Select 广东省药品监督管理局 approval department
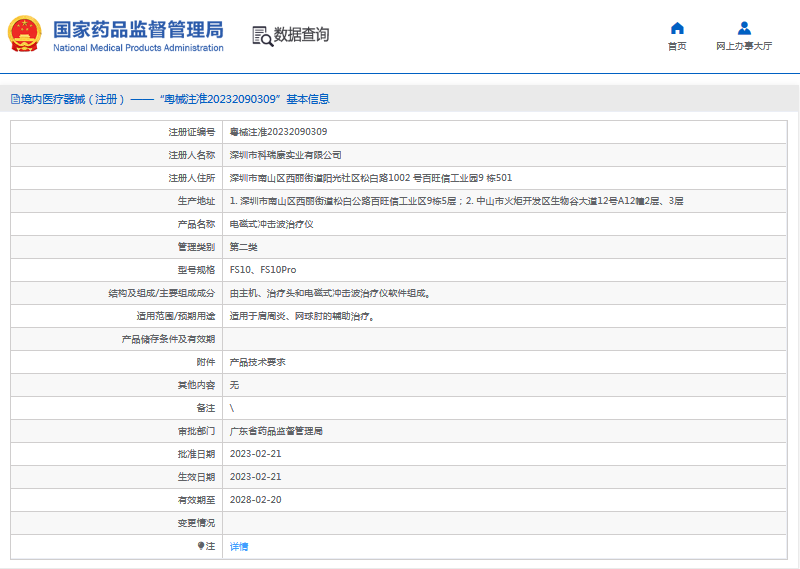 click(x=276, y=431)
